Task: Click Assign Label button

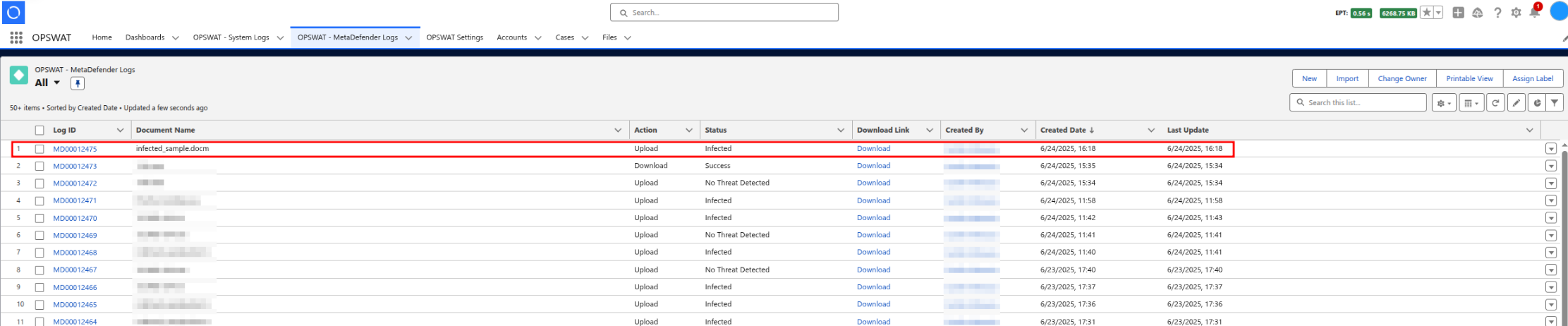Action: click(x=1533, y=79)
